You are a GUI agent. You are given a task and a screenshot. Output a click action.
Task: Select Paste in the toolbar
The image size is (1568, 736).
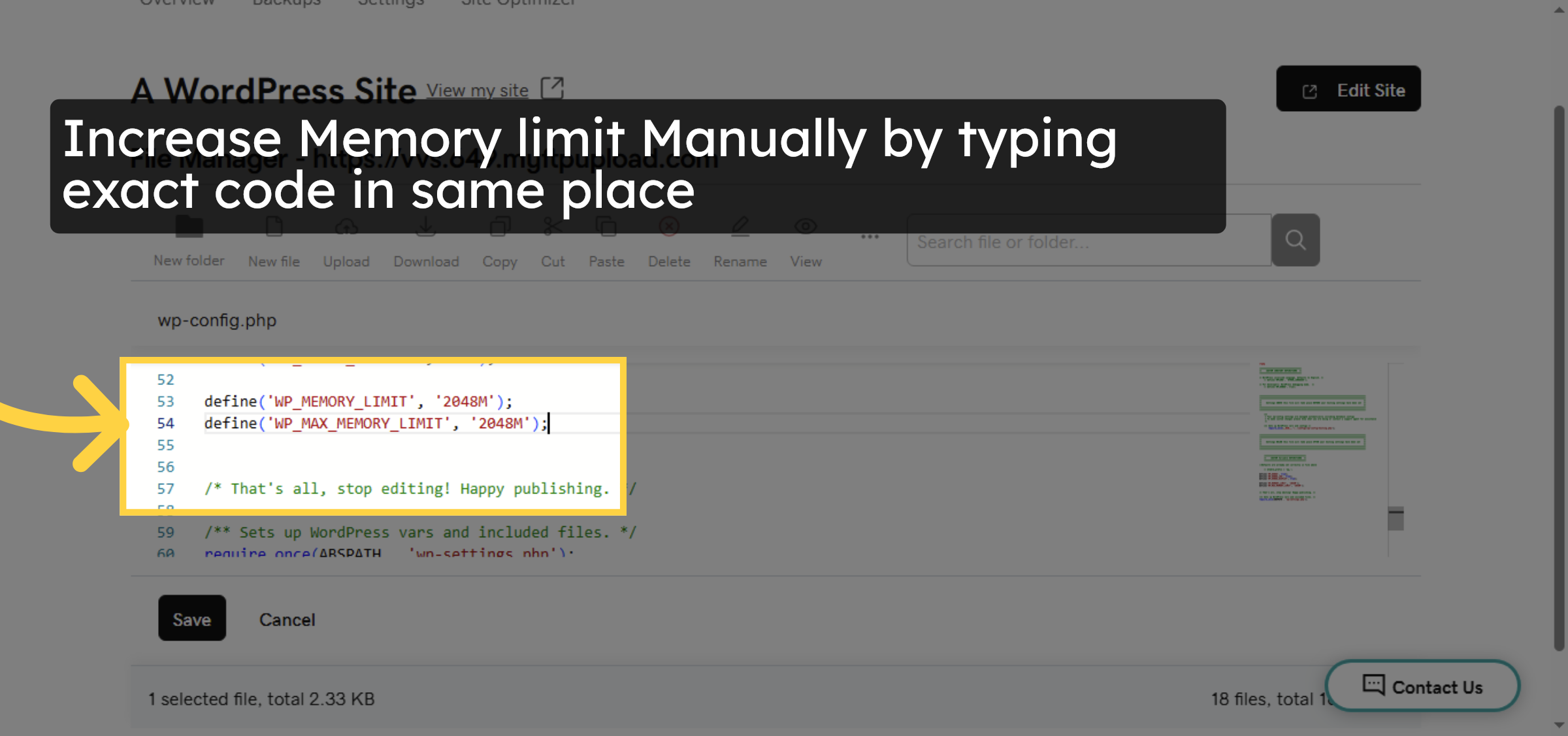point(606,261)
